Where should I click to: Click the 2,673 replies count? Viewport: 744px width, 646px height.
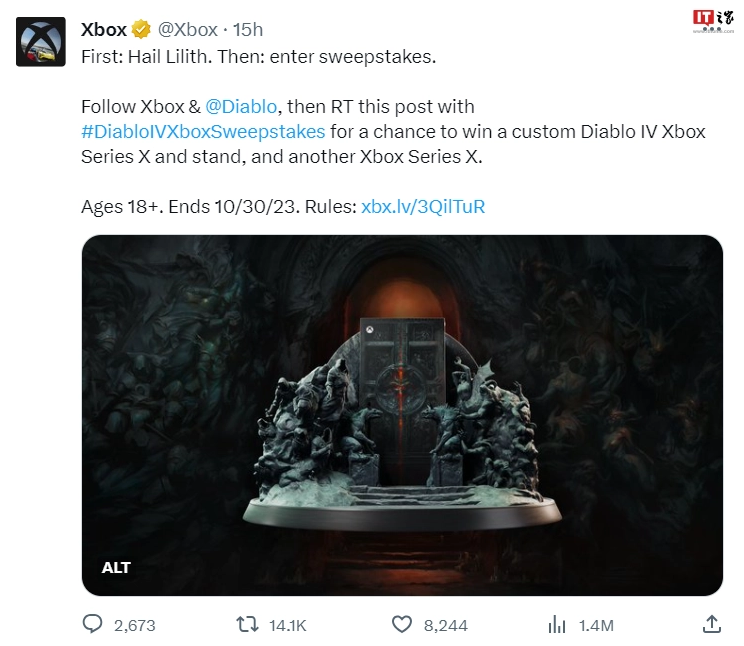134,626
